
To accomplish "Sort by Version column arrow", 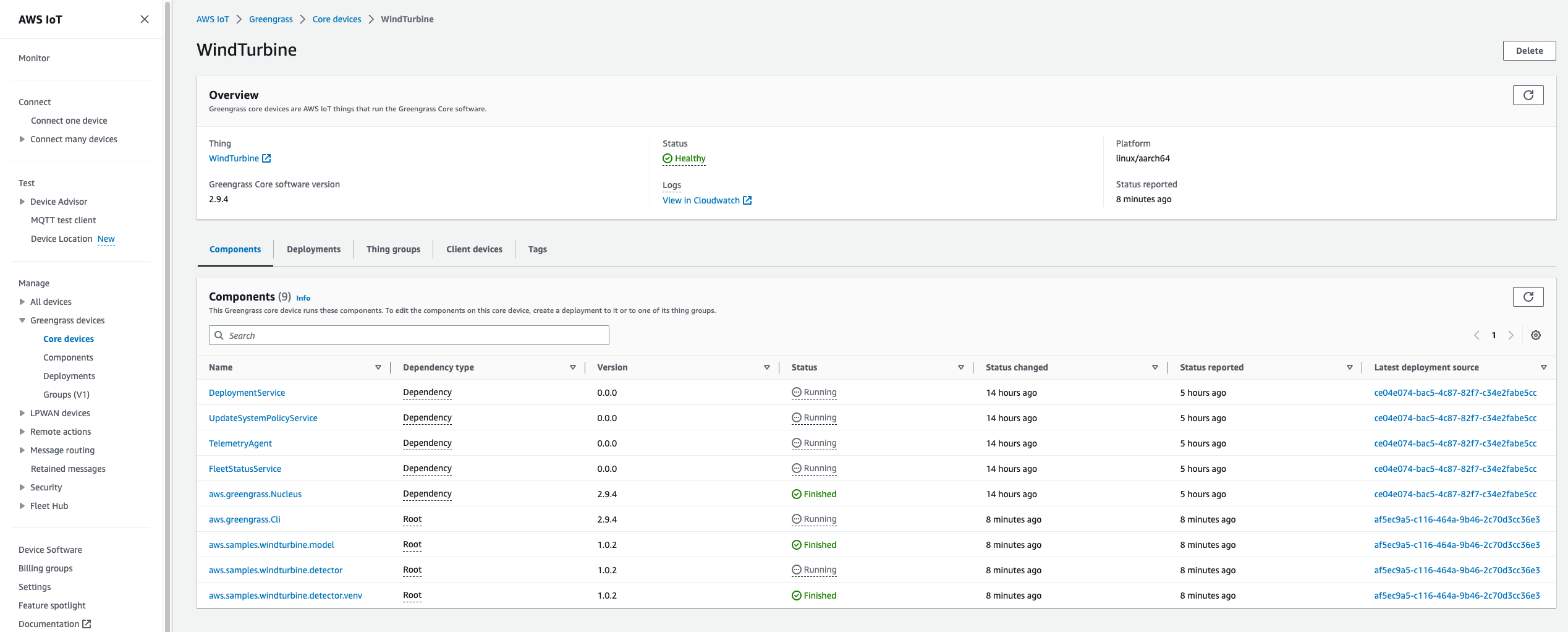I will pos(767,367).
